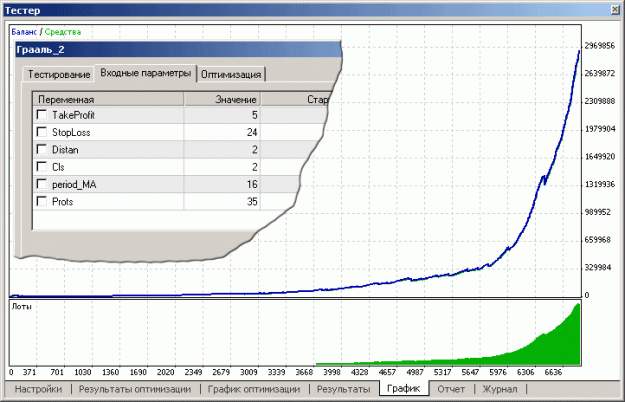Select the StopLoss value 24
625x402 pixels.
tap(252, 132)
